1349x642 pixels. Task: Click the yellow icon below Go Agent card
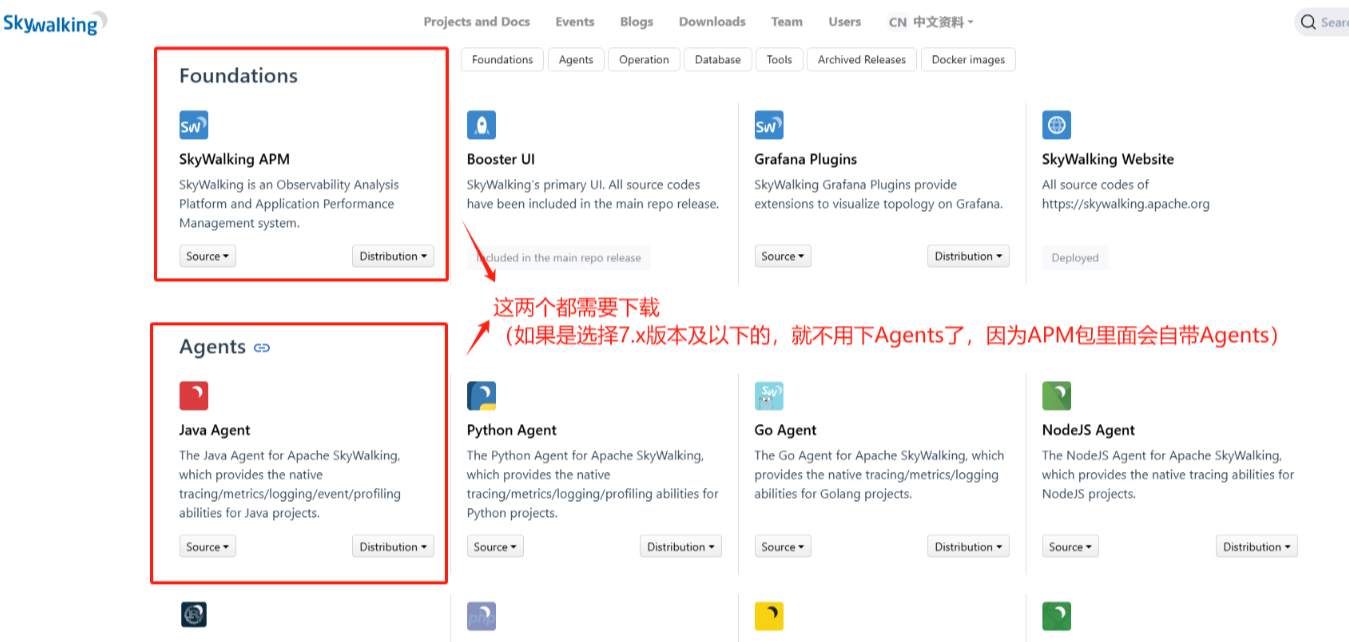pos(769,616)
